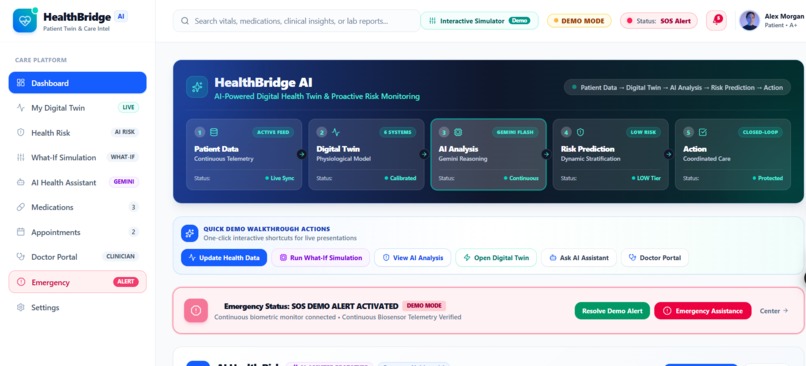Viewport: 806px width, 366px height.
Task: Click the Emergency Assistance button
Action: point(703,310)
